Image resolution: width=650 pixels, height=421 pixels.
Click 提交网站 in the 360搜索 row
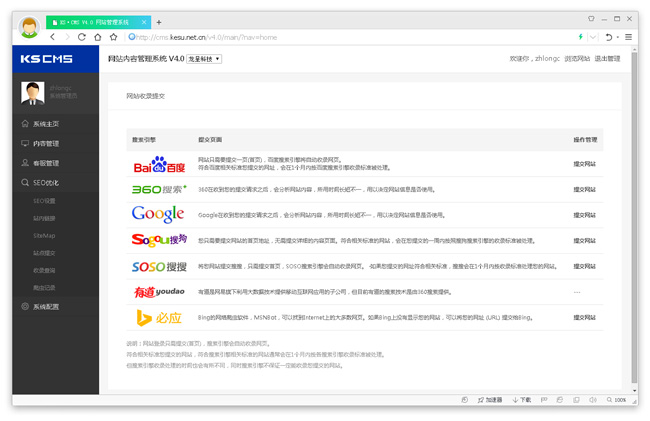pyautogui.click(x=585, y=190)
